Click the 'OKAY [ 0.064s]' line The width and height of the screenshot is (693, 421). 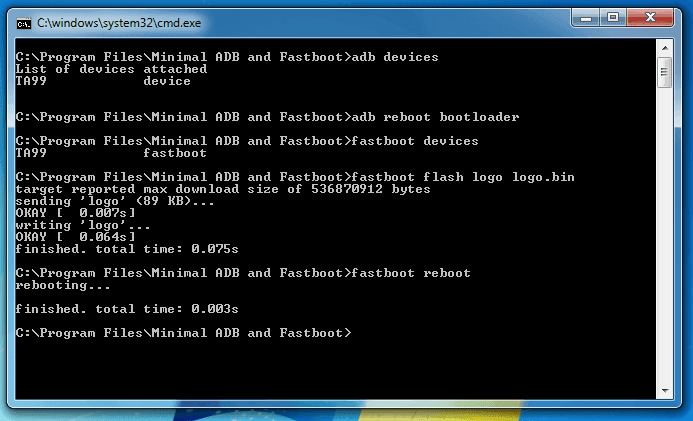pos(76,237)
